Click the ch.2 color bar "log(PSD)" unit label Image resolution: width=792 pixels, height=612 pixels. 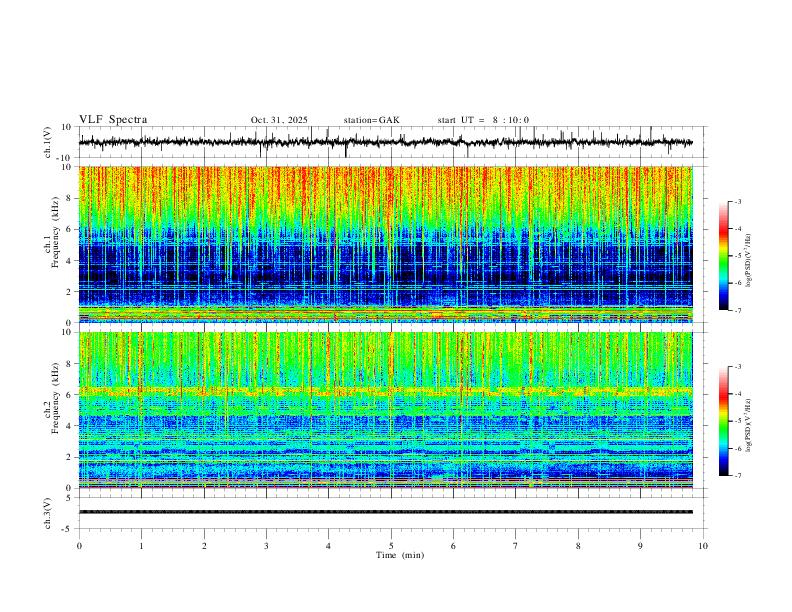[x=749, y=426]
